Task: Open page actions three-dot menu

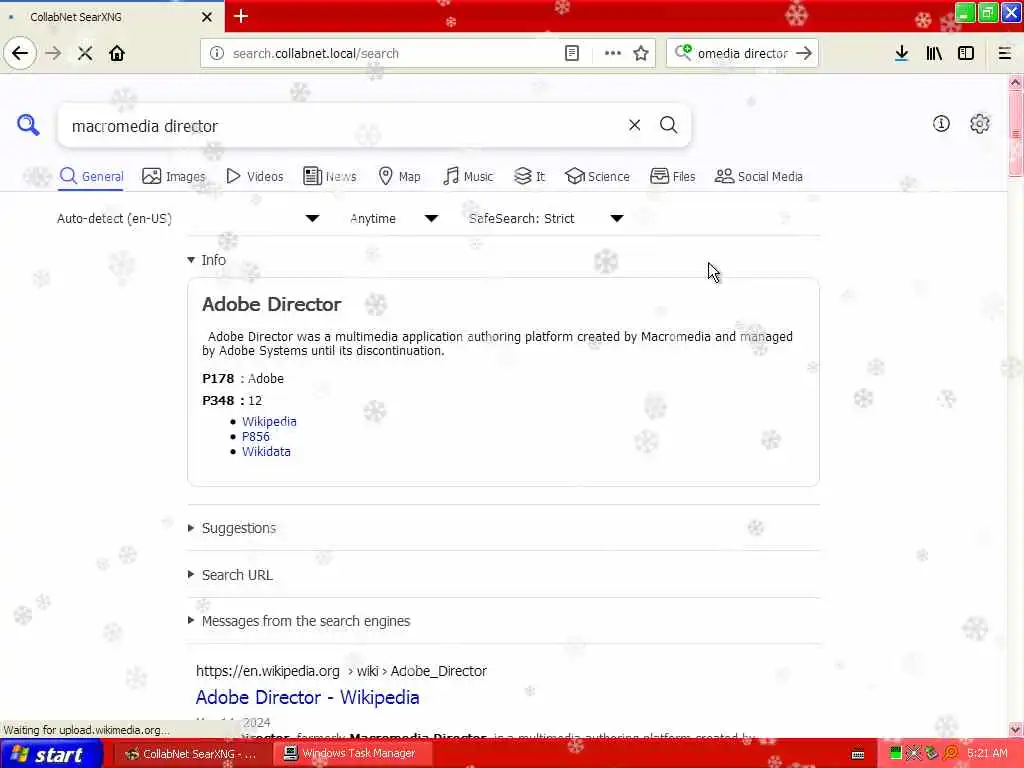Action: pos(613,53)
